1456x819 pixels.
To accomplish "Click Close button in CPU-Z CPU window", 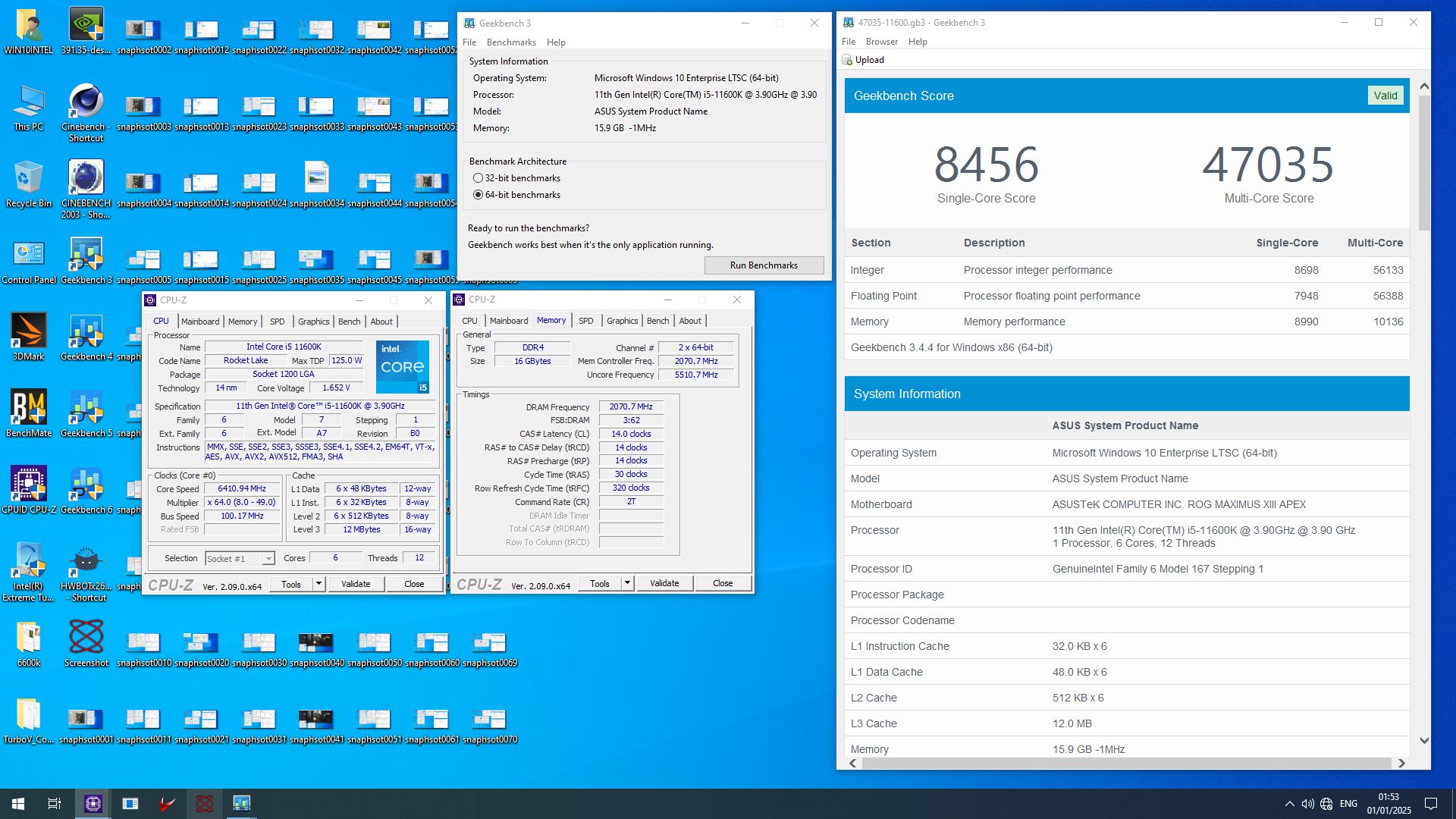I will (x=414, y=584).
